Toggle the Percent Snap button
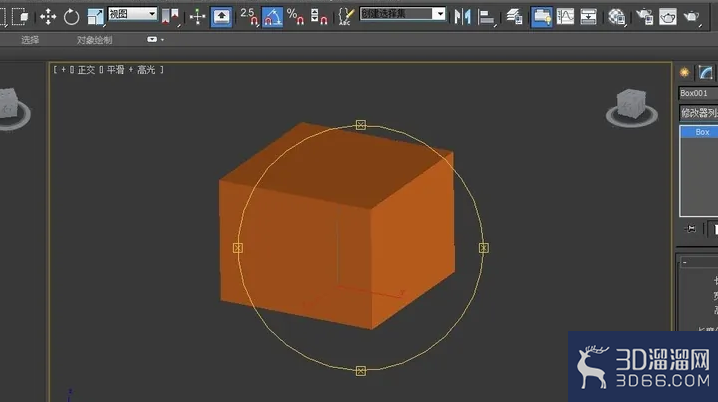 (x=295, y=17)
